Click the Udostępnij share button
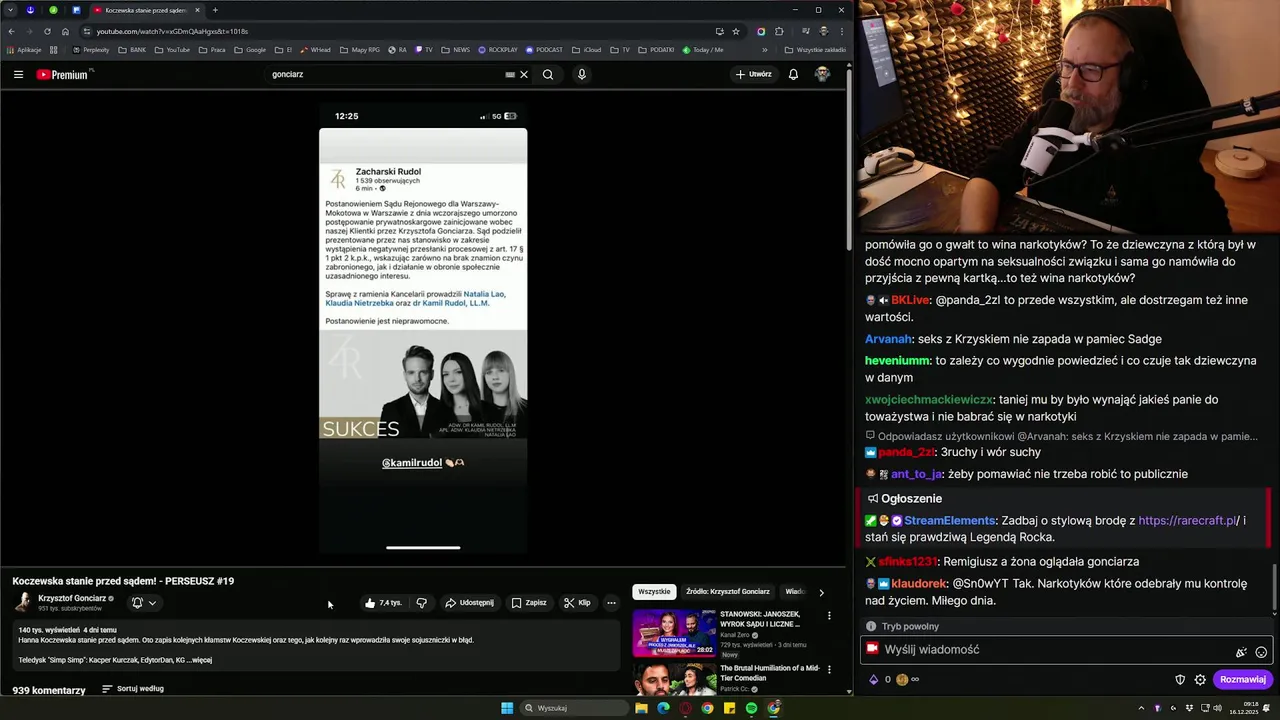This screenshot has height=720, width=1280. pyautogui.click(x=469, y=603)
